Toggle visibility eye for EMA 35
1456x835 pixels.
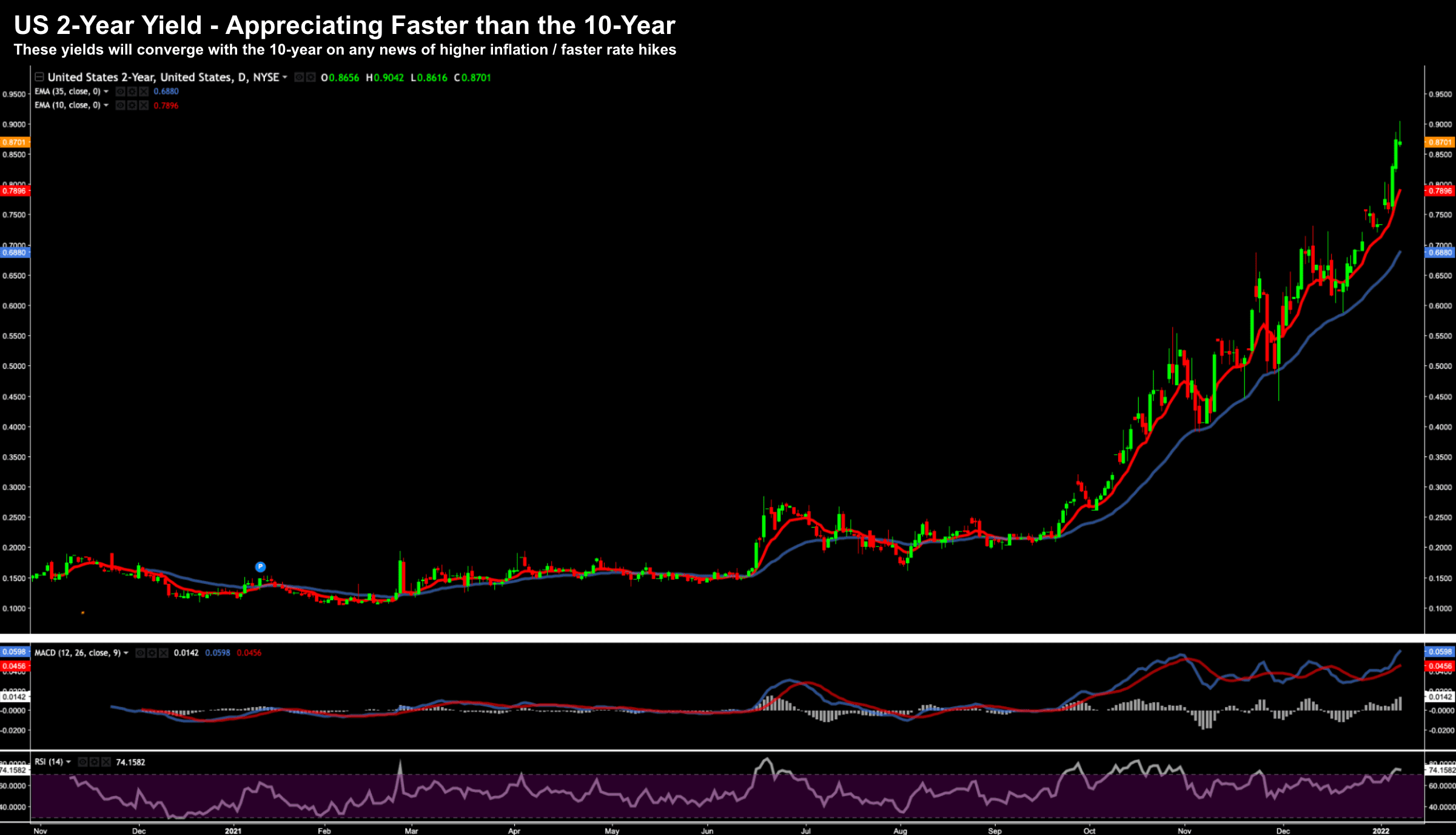pyautogui.click(x=121, y=92)
